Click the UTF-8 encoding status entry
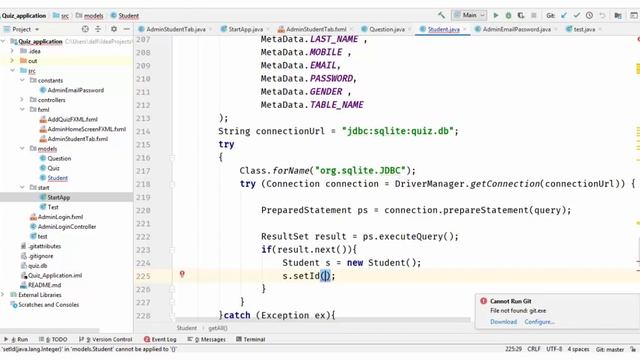640x360 pixels. coord(554,349)
